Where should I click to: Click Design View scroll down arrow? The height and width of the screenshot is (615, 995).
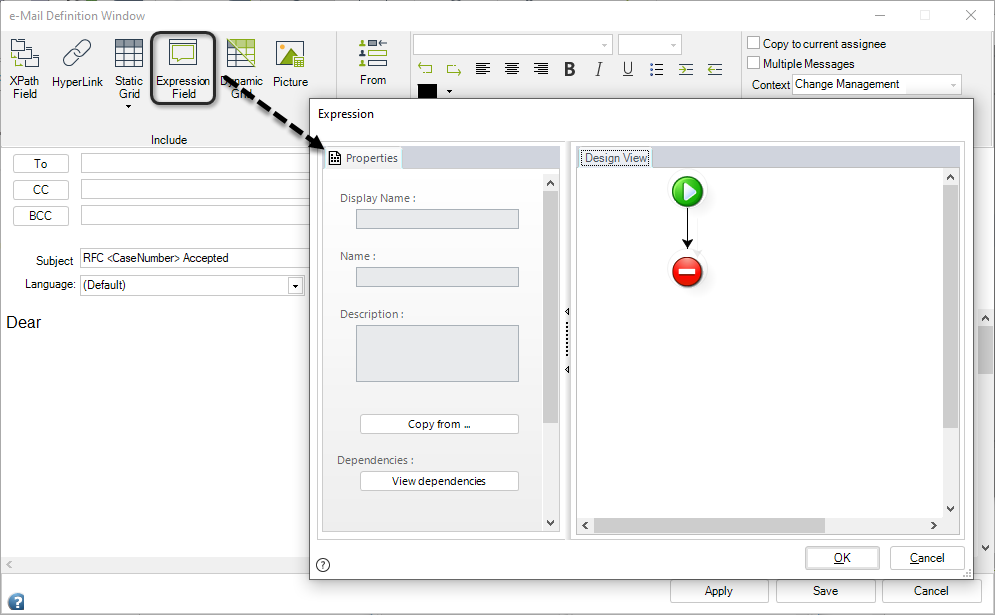(950, 508)
